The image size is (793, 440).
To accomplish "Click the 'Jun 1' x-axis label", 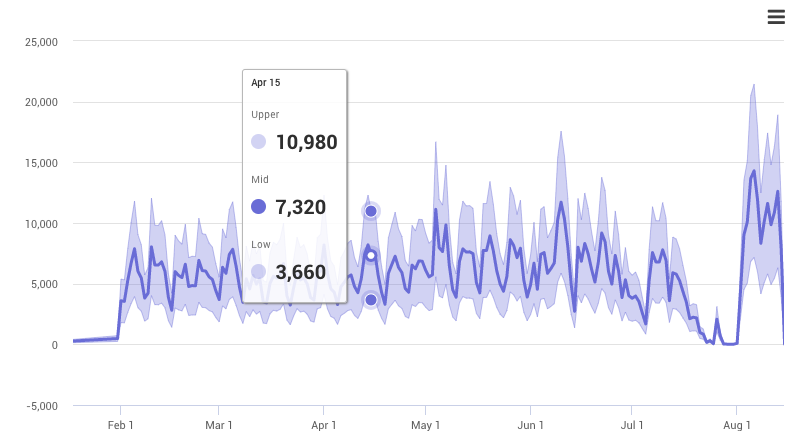I will coord(531,425).
